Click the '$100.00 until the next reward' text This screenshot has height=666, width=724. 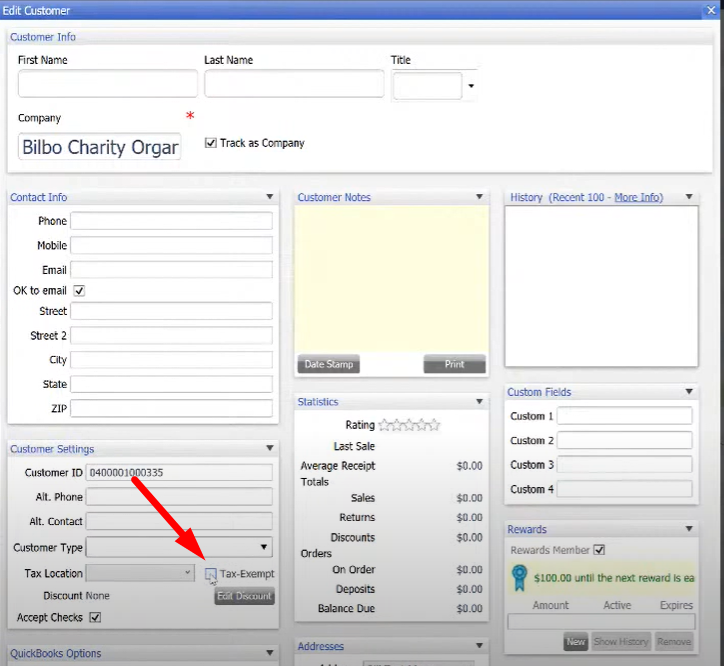(x=614, y=578)
